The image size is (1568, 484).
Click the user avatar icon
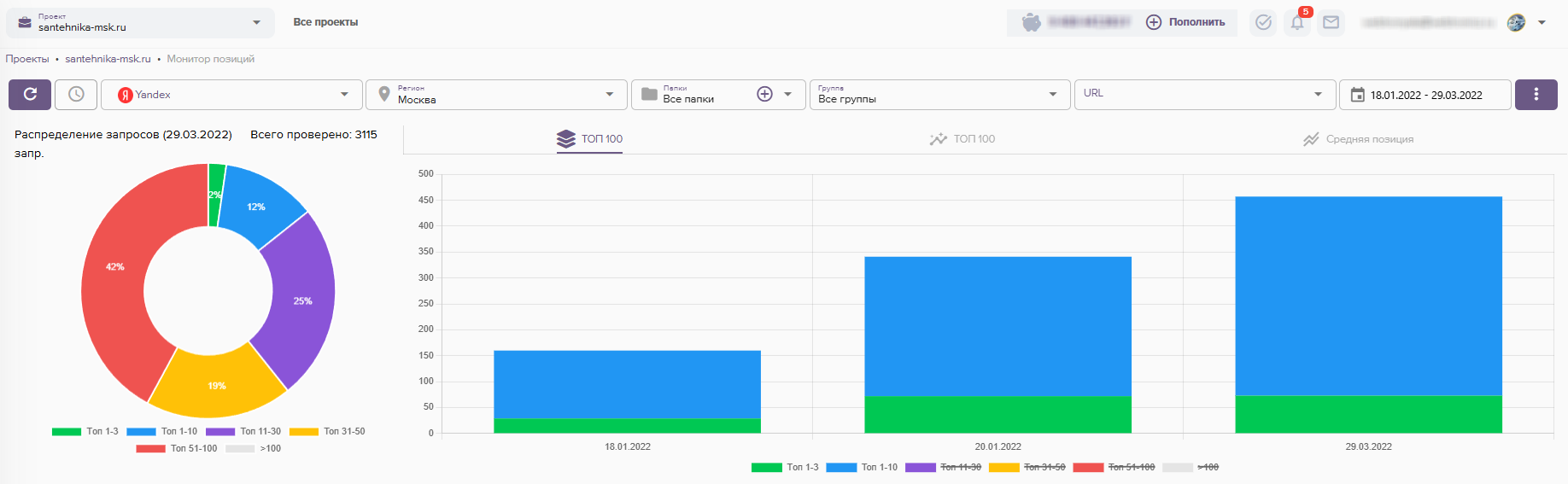(1516, 23)
